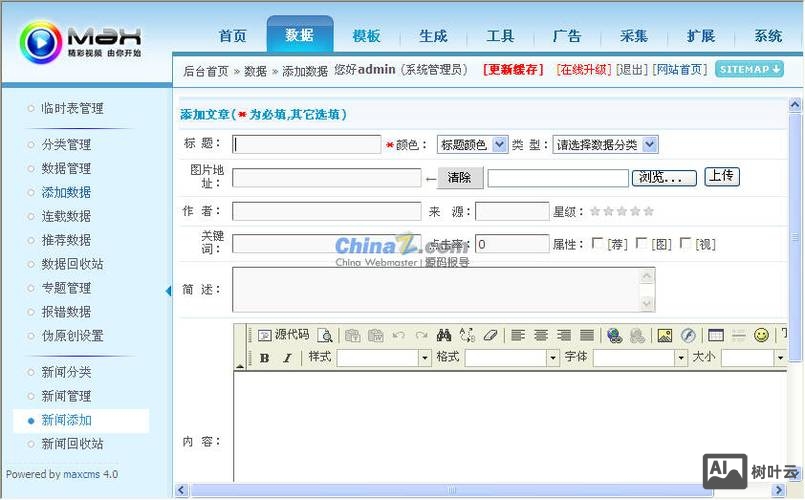Toggle bold with the B icon

pyautogui.click(x=264, y=358)
